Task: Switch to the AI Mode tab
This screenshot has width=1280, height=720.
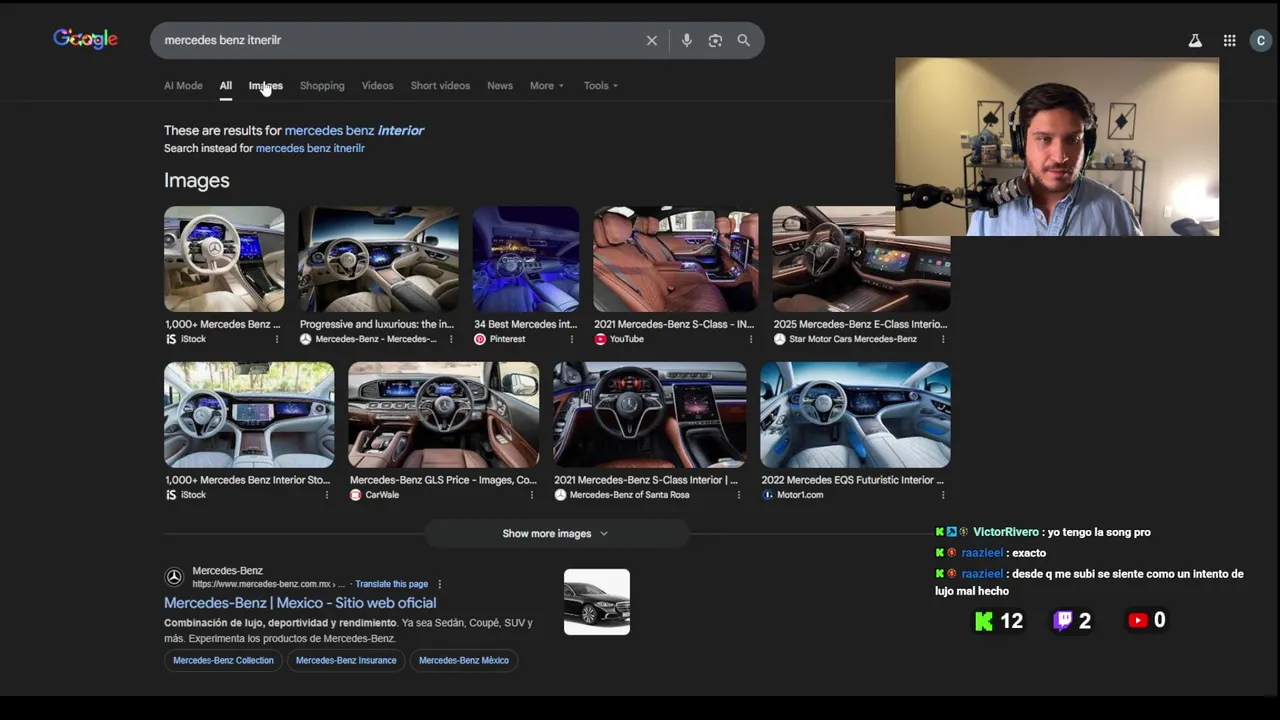Action: click(x=183, y=86)
